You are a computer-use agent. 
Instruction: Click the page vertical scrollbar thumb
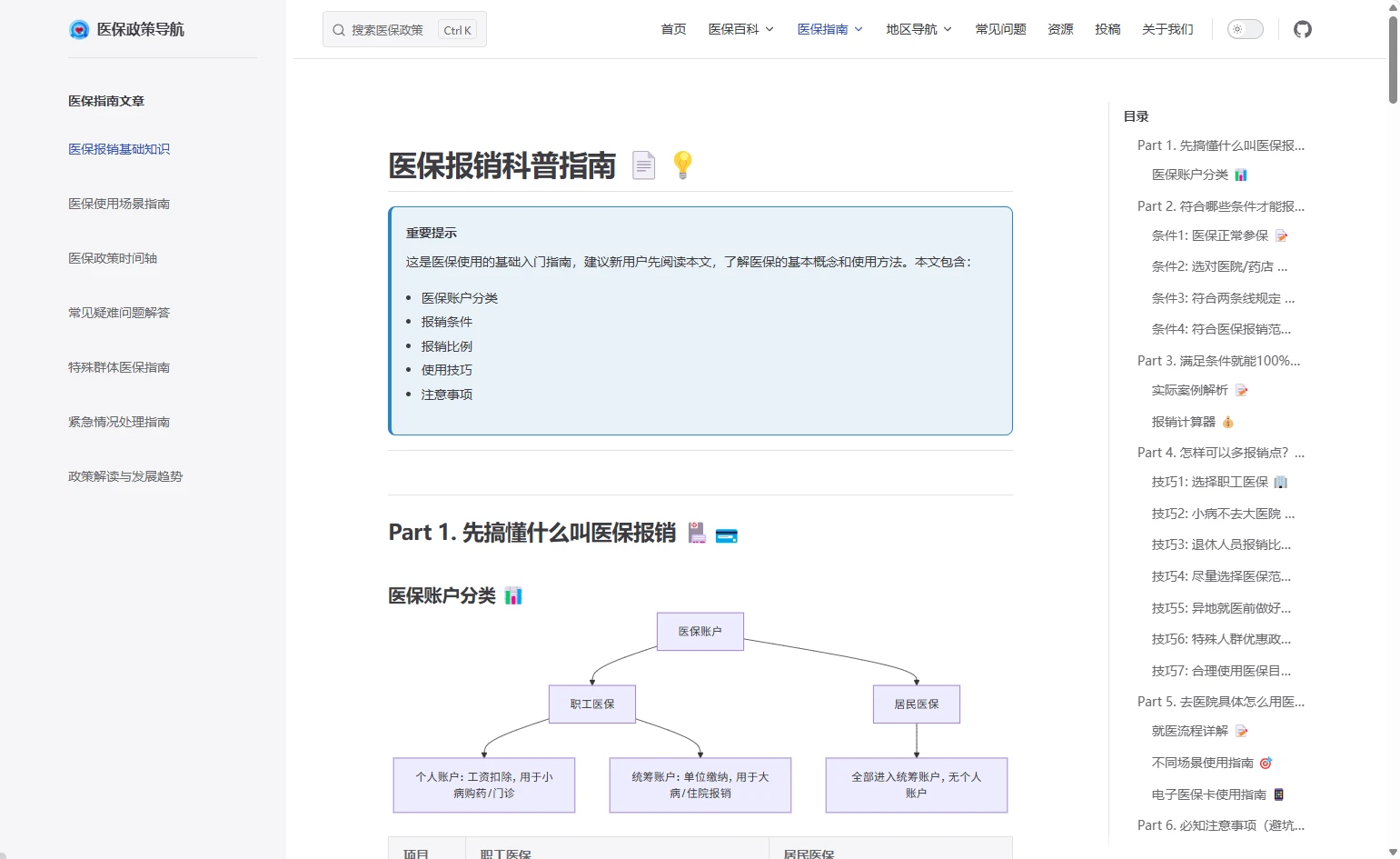coord(1393,59)
